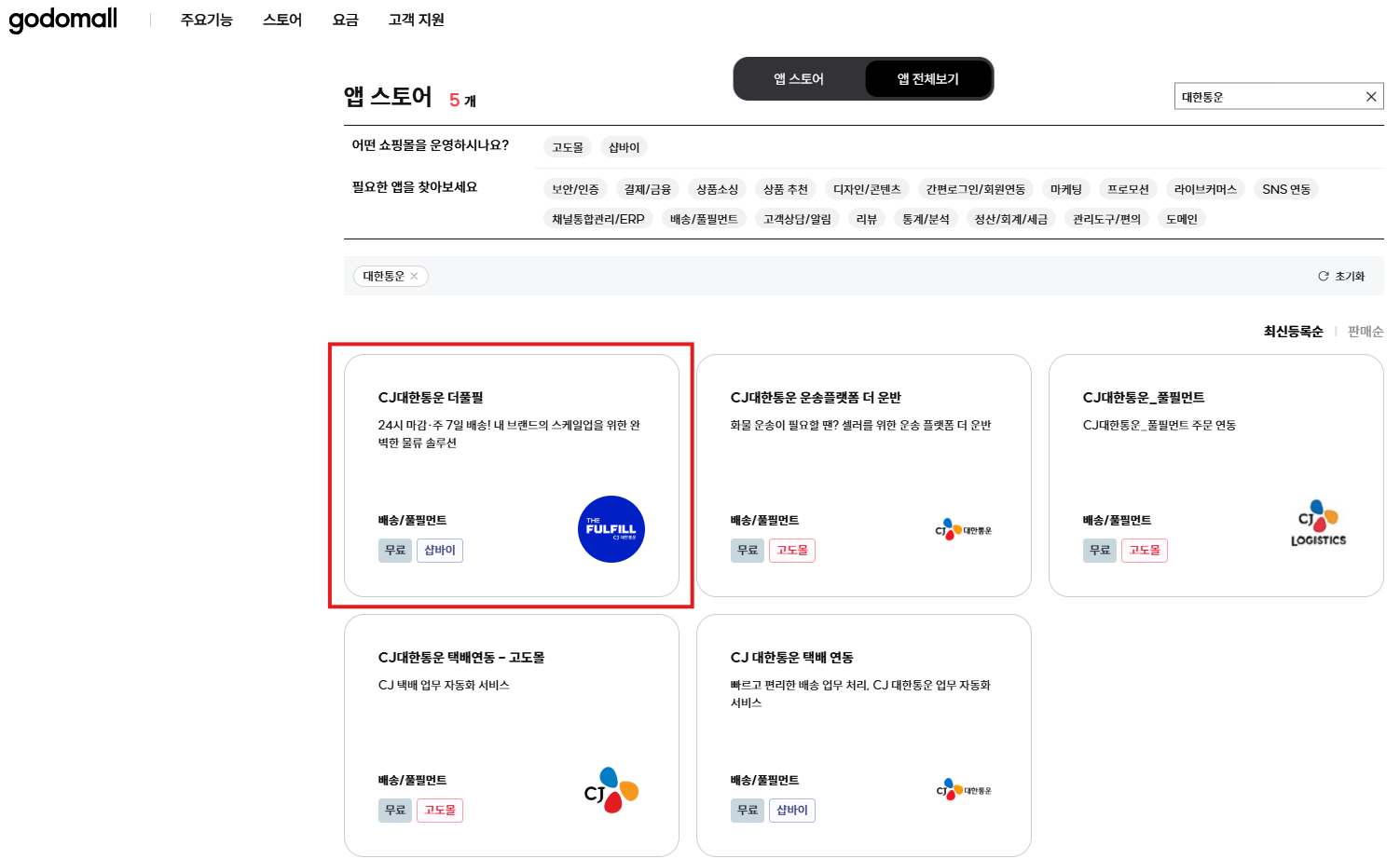Click THE FULFILL logo on CJ대한통운 더풀필 card

[x=611, y=529]
